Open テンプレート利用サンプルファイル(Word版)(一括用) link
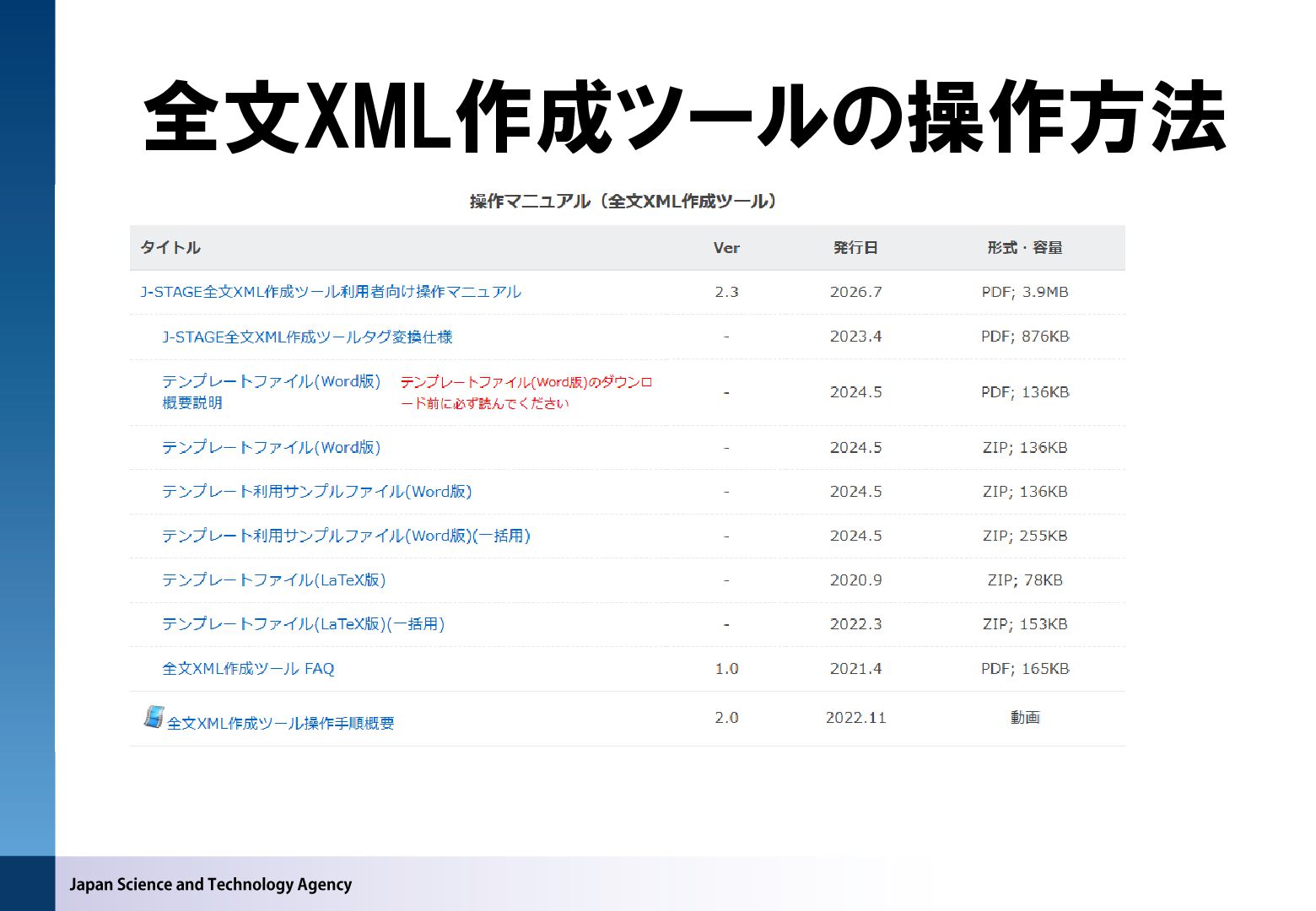The height and width of the screenshot is (911, 1316). (346, 536)
